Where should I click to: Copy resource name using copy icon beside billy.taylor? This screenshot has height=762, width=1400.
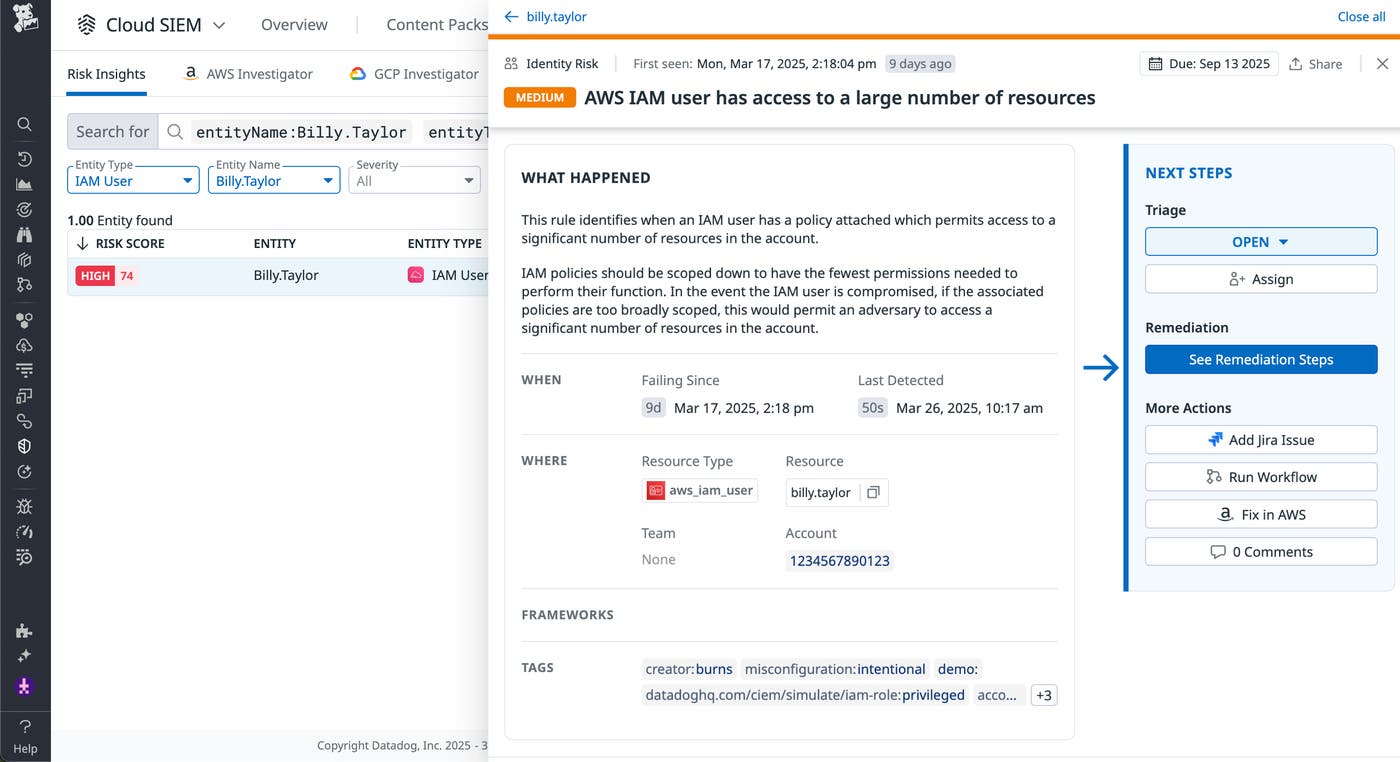pos(874,492)
